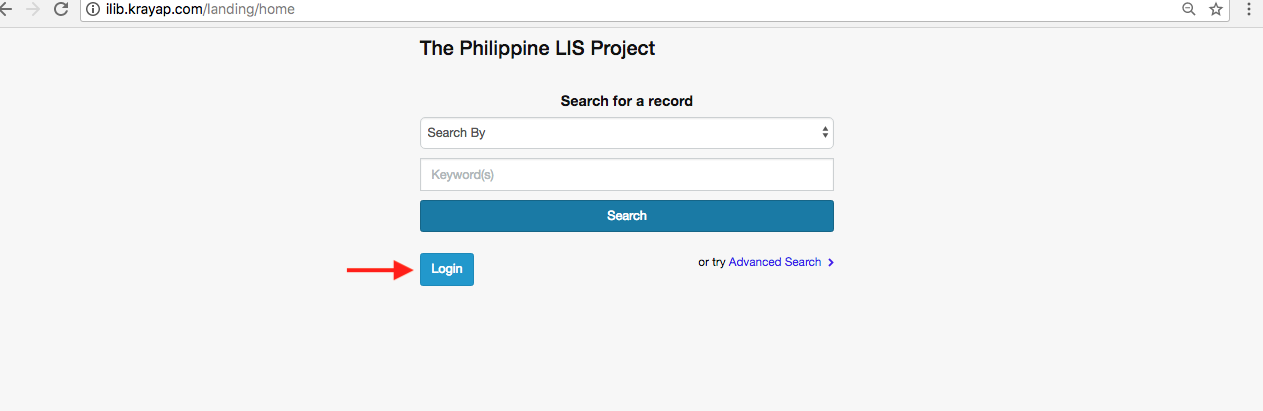The height and width of the screenshot is (411, 1263).
Task: Click the browser back arrow
Action: (x=5, y=9)
